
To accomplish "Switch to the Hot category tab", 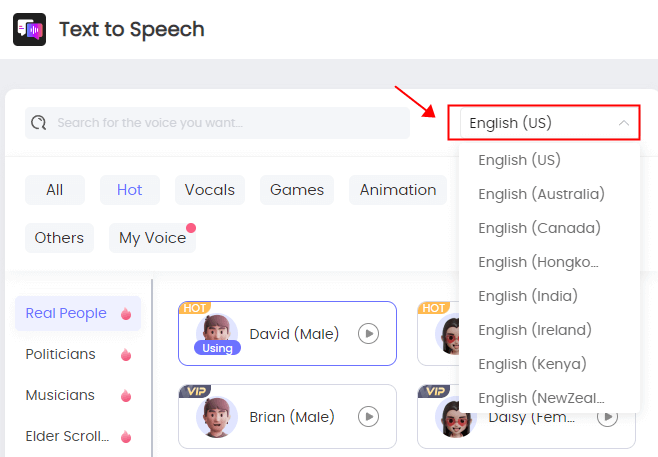I will point(130,190).
